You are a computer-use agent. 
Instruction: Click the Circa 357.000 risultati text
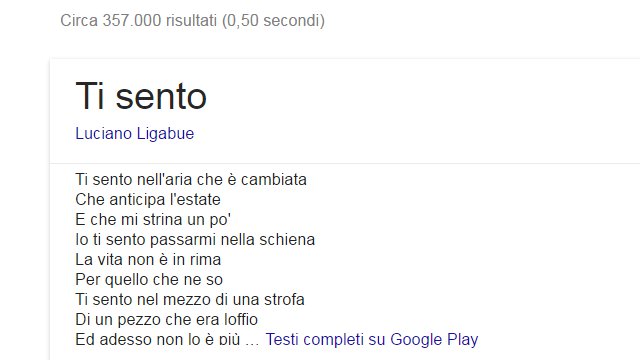(139, 20)
